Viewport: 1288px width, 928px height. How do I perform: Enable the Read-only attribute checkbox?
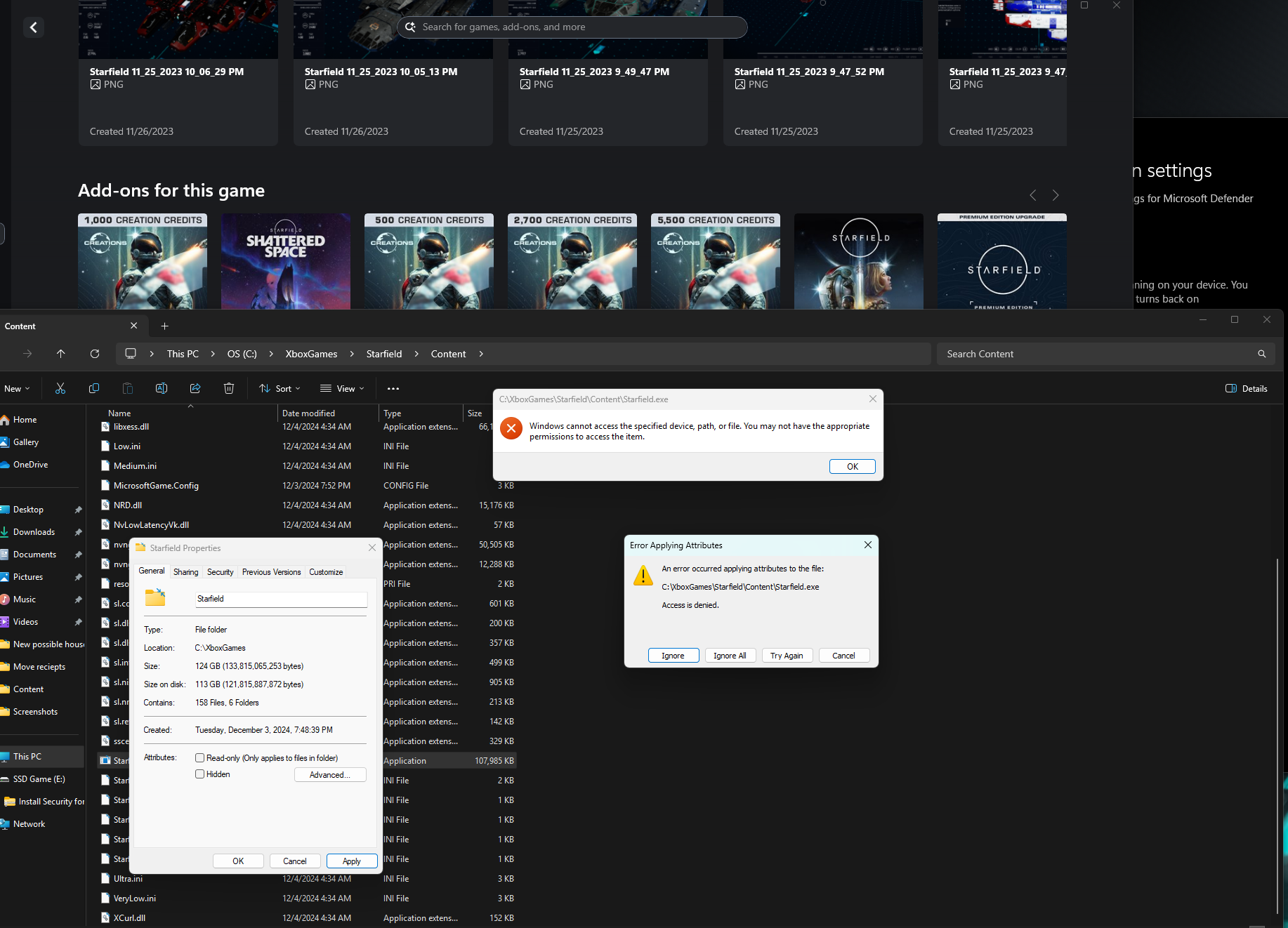click(x=200, y=758)
